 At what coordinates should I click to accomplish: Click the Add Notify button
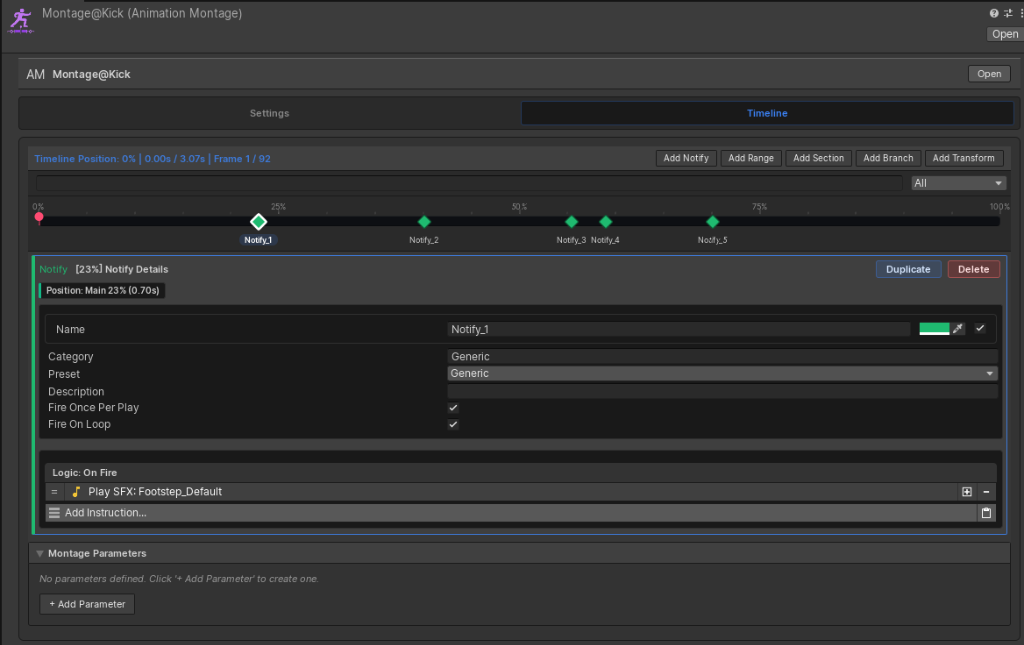pyautogui.click(x=686, y=158)
